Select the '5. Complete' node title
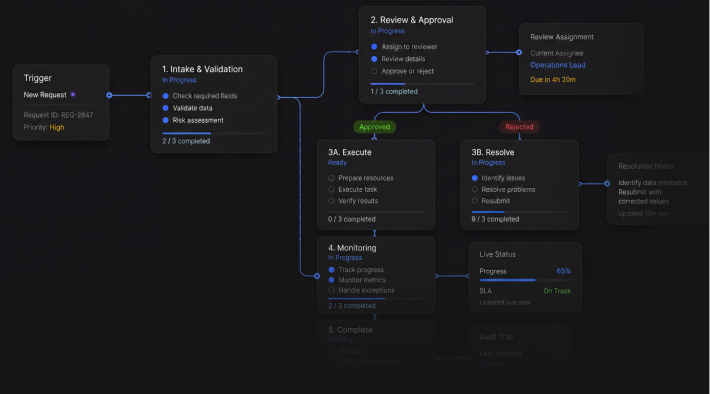710x394 pixels. (x=350, y=330)
